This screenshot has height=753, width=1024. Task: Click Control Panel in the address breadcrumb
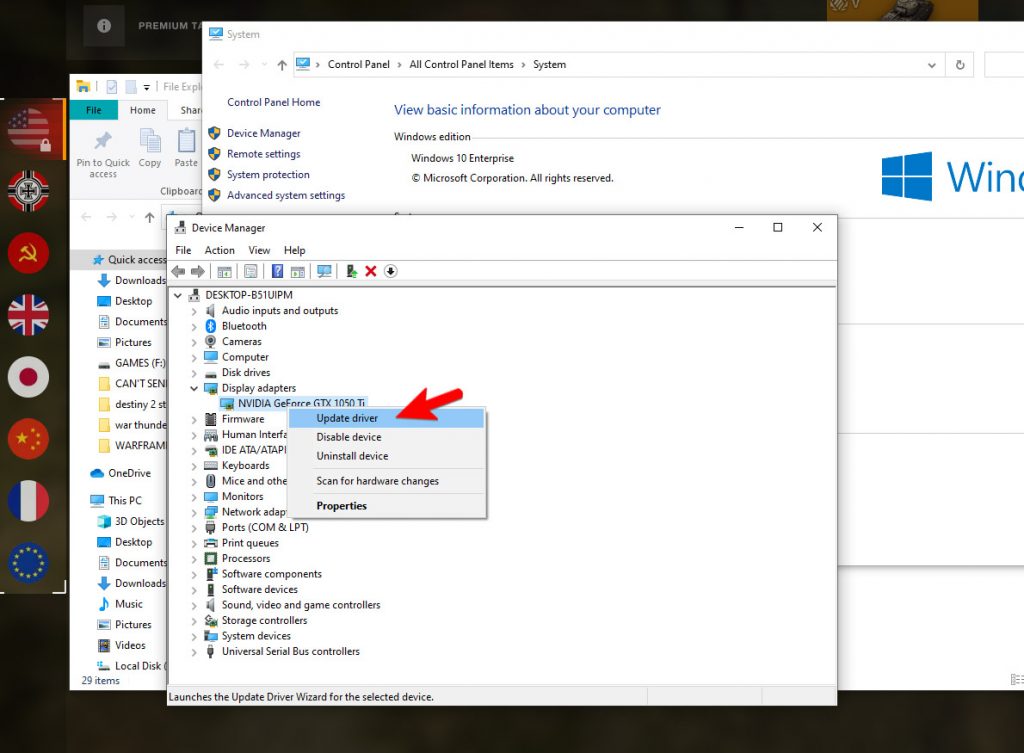click(359, 65)
